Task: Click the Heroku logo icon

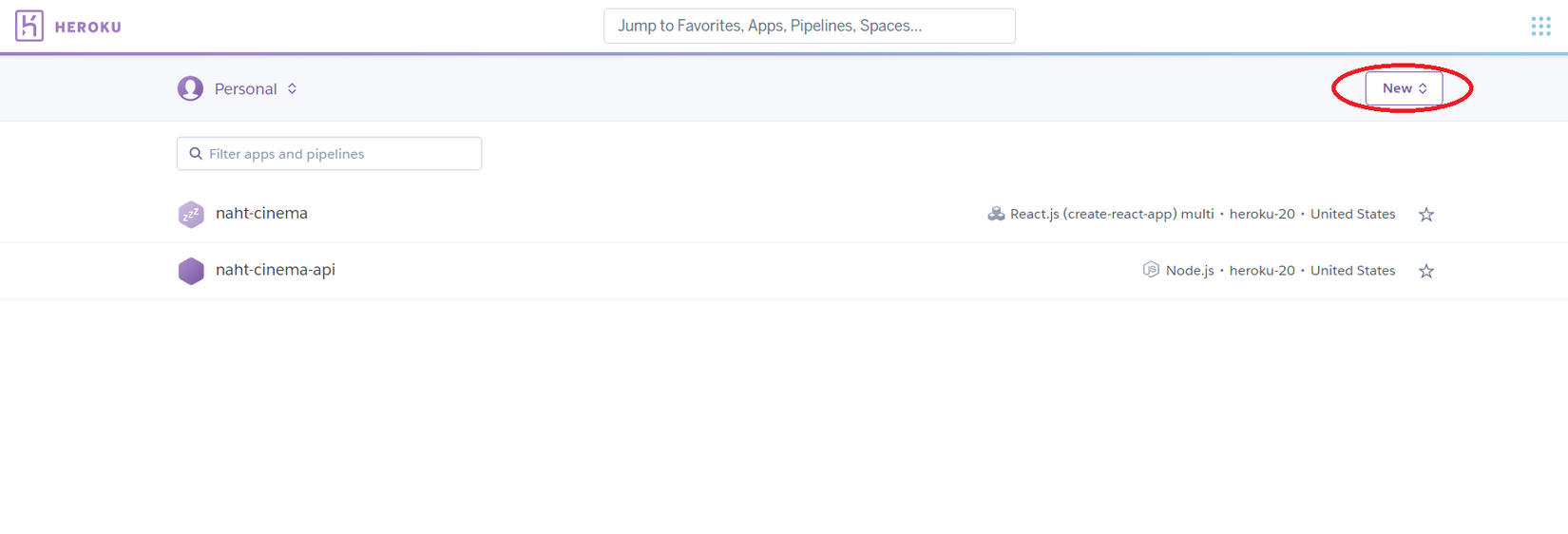Action: (29, 26)
